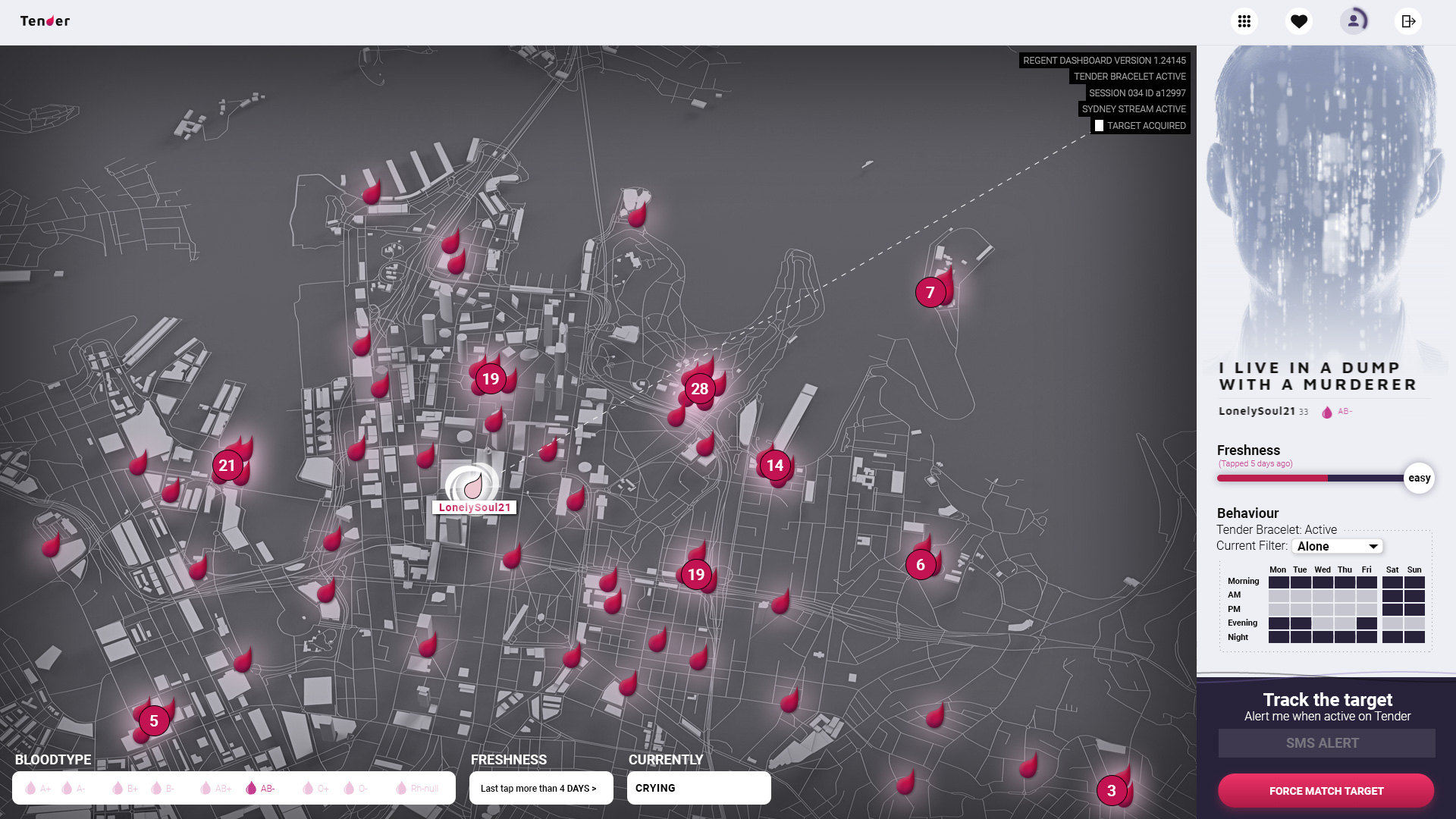Screen dimensions: 1456x819
Task: Click the cluster marker numbered 28
Action: coord(699,389)
